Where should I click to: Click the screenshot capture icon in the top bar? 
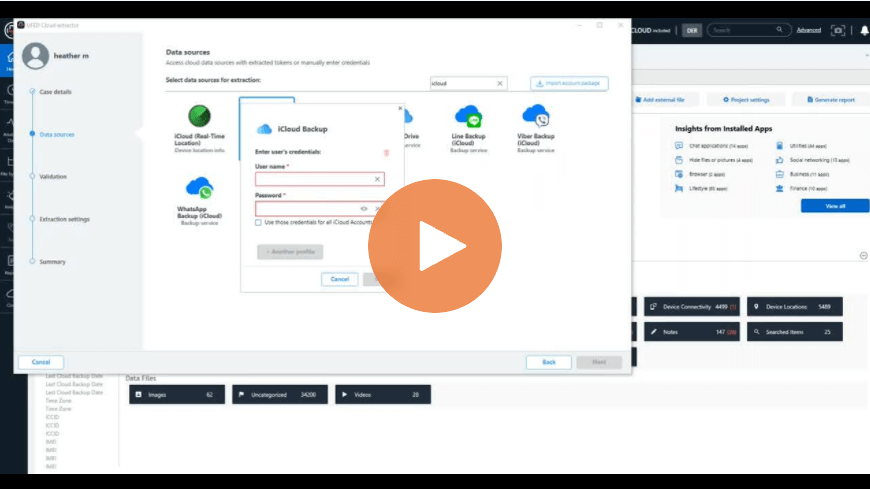pos(838,31)
